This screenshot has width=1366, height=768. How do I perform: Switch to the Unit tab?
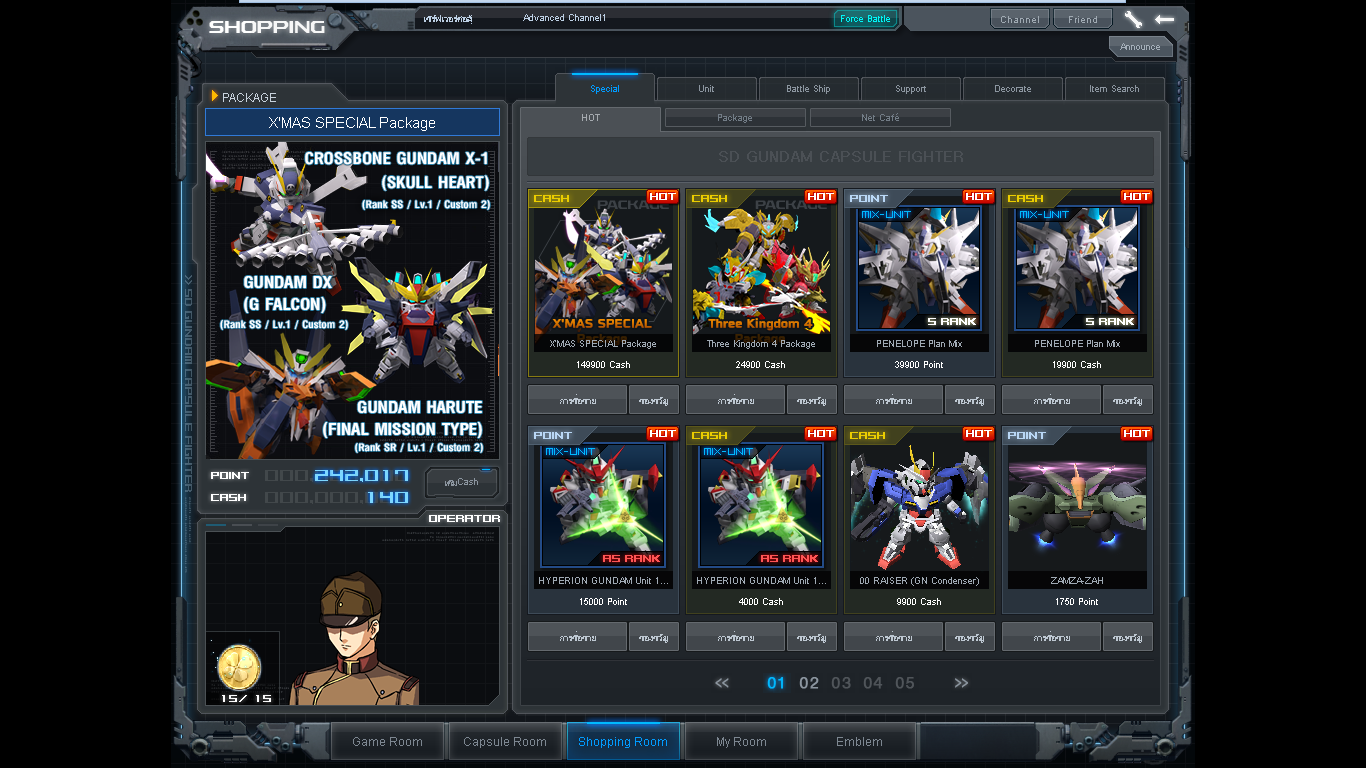(x=706, y=89)
